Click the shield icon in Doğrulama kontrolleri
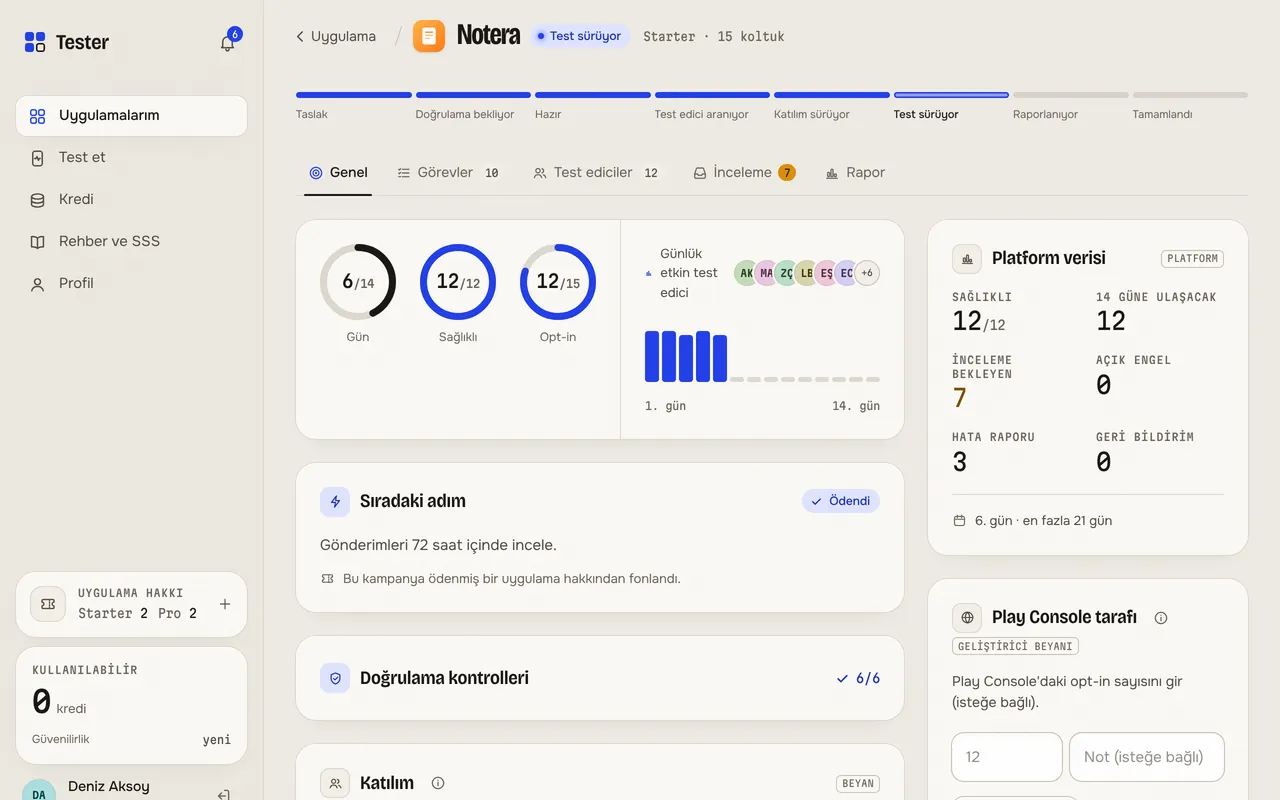The height and width of the screenshot is (800, 1280). [x=335, y=678]
